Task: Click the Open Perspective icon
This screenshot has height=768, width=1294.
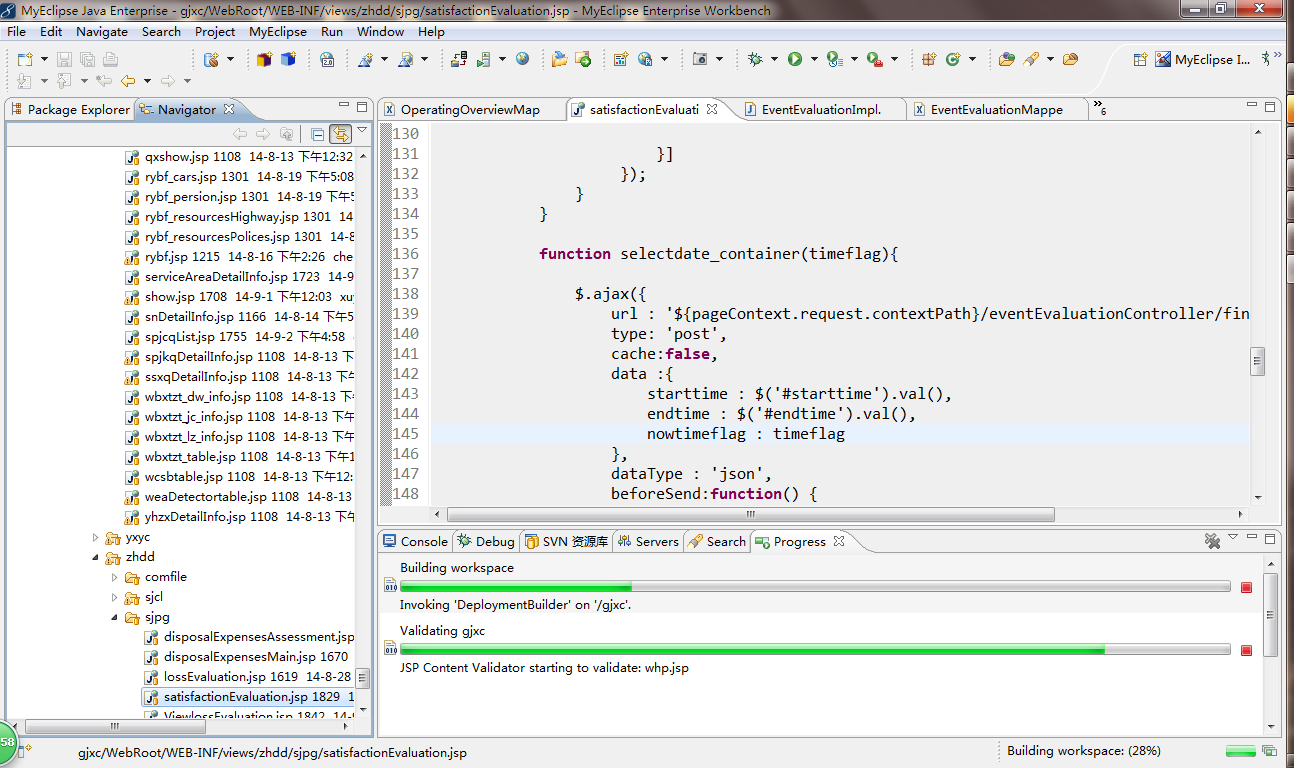Action: coord(1140,60)
